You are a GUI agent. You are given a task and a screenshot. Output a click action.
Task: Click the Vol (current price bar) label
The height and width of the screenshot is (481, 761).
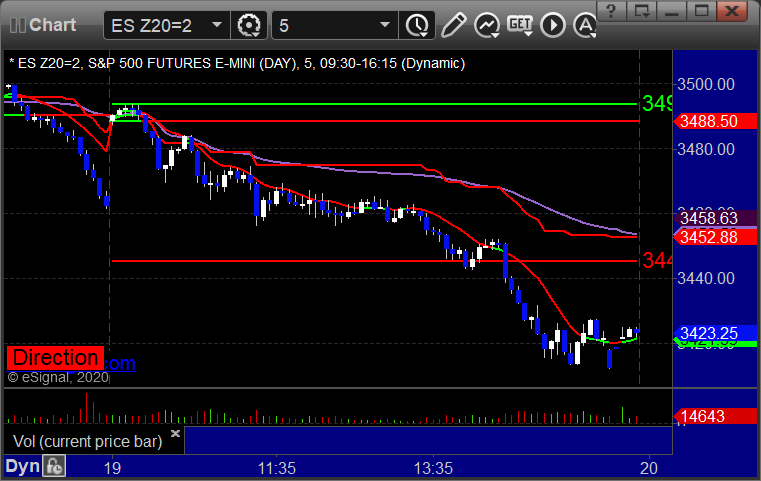point(87,441)
